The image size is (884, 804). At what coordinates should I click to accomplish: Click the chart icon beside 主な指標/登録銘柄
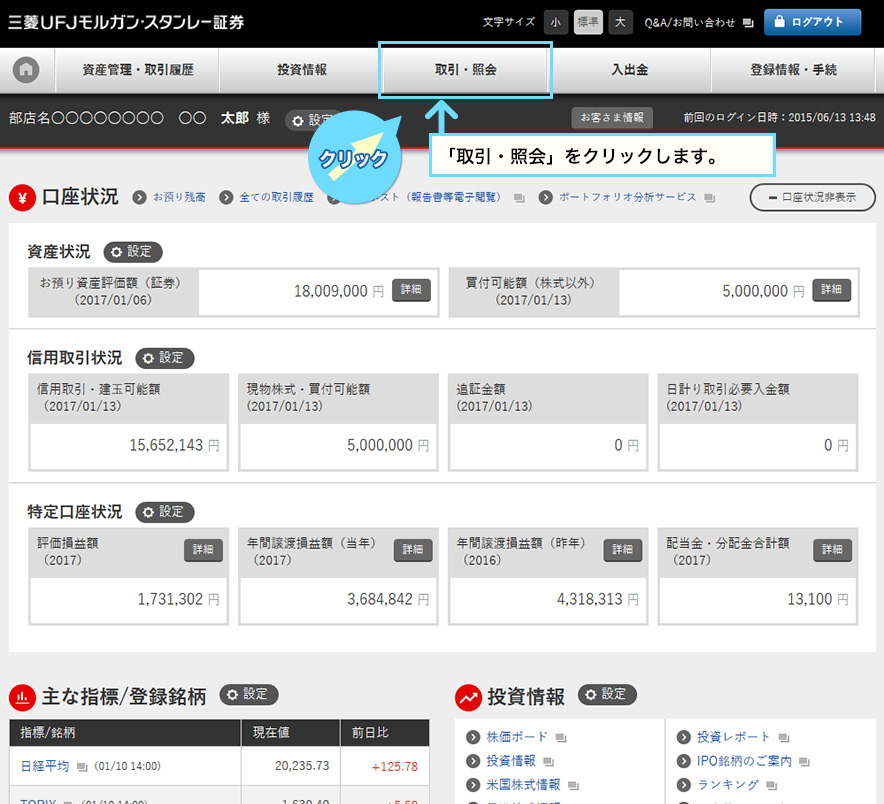22,696
